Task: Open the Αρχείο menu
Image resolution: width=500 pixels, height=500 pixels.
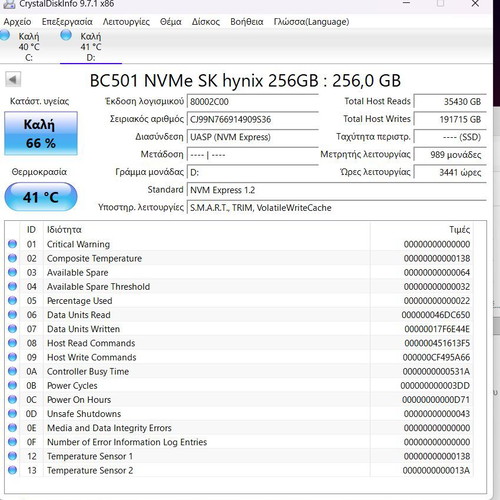Action: 17,22
